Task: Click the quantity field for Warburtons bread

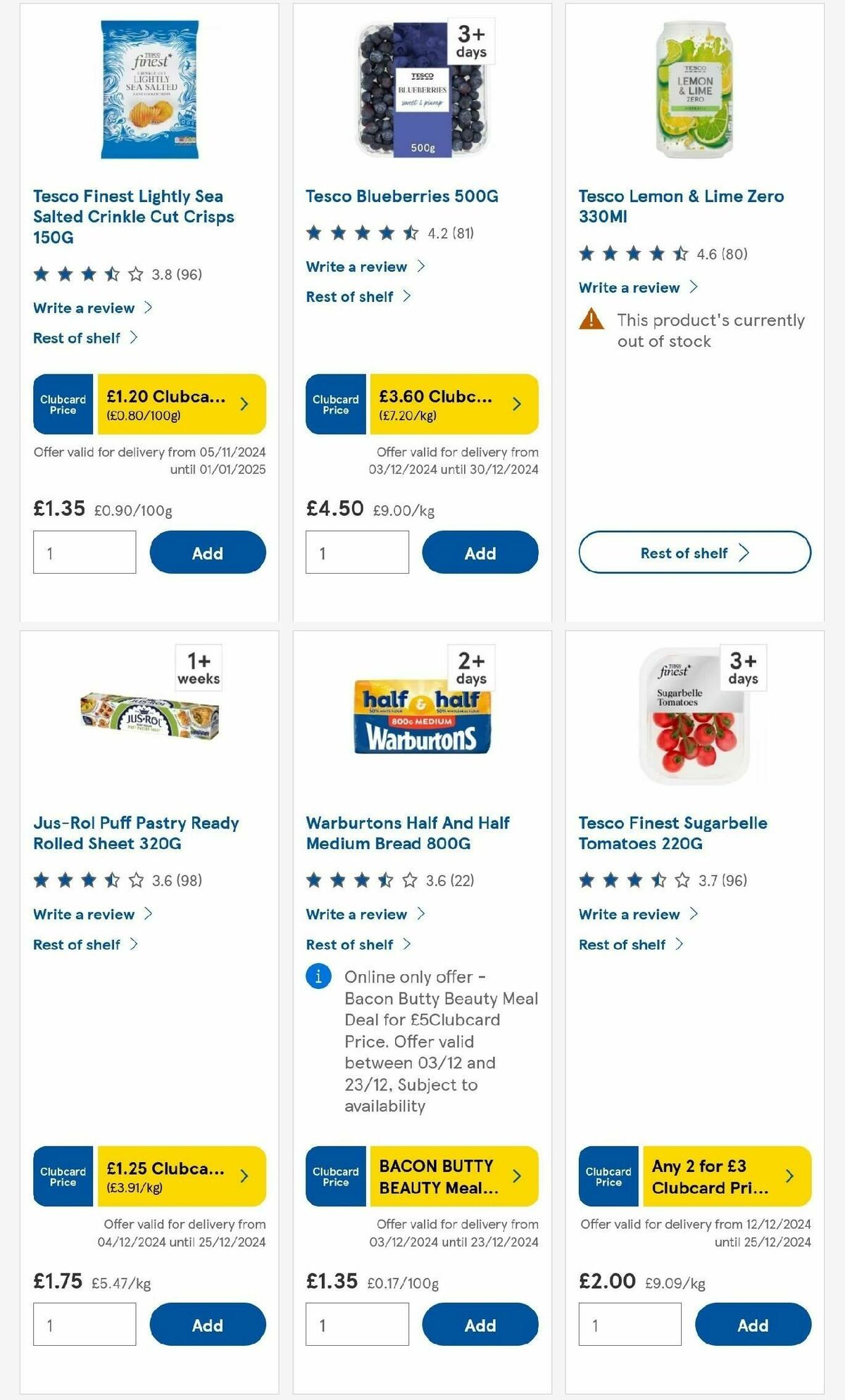Action: coord(357,1324)
